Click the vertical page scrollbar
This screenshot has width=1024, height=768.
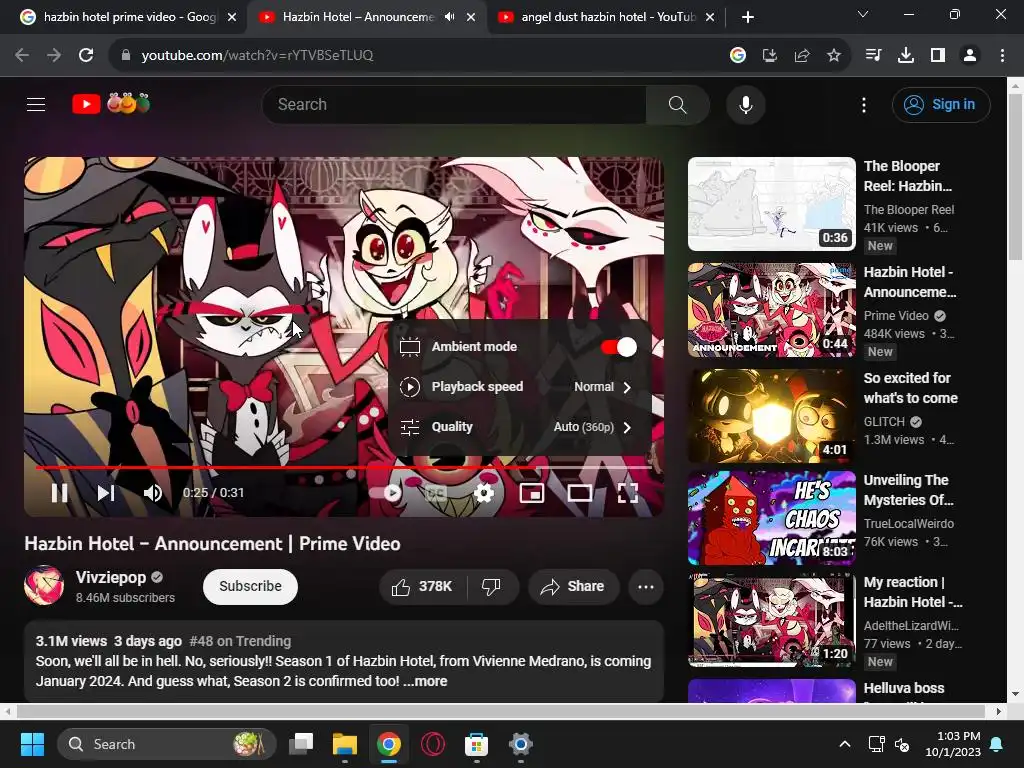pyautogui.click(x=1016, y=176)
